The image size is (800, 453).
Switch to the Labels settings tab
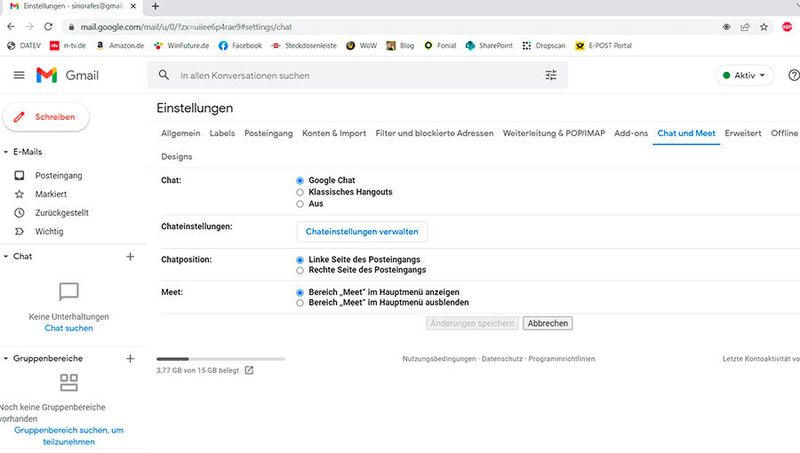click(x=222, y=133)
